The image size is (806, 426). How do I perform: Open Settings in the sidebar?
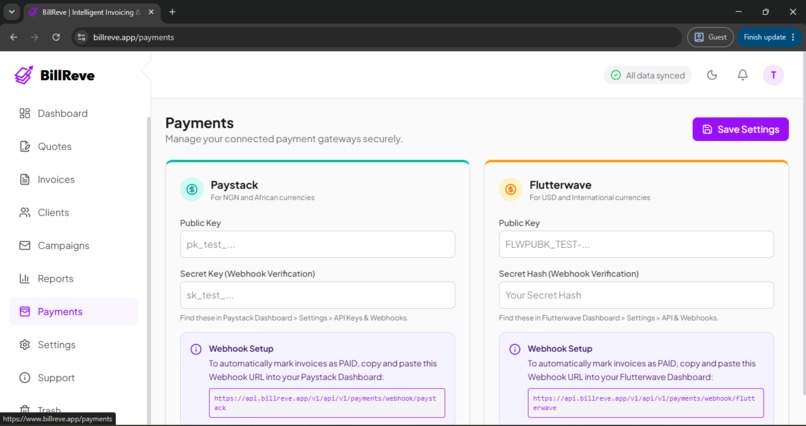click(73, 345)
